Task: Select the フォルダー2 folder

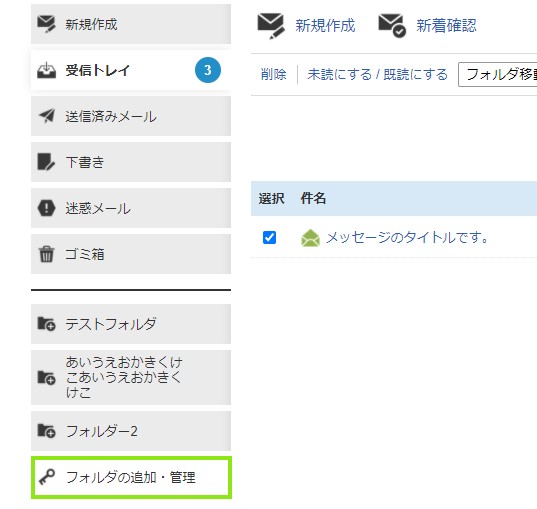Action: 131,431
